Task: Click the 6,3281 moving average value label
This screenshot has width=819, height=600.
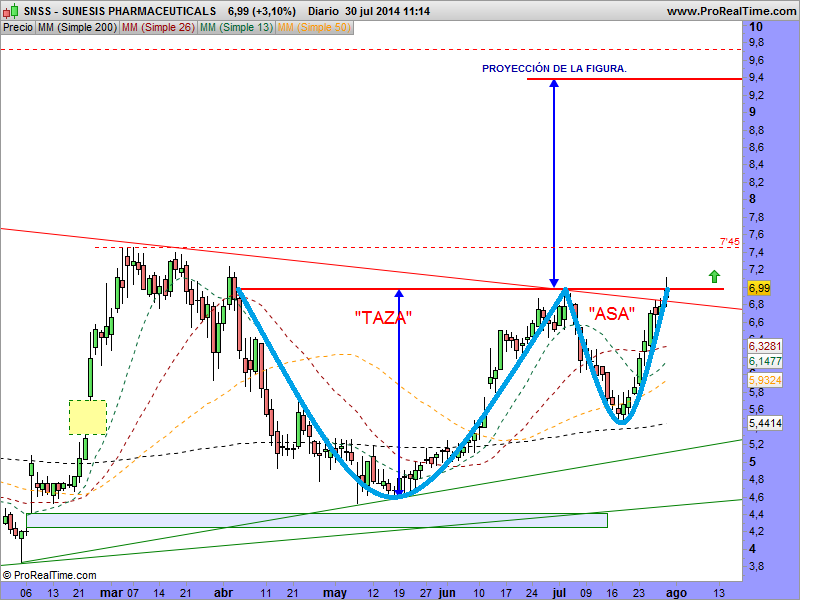Action: [x=765, y=346]
